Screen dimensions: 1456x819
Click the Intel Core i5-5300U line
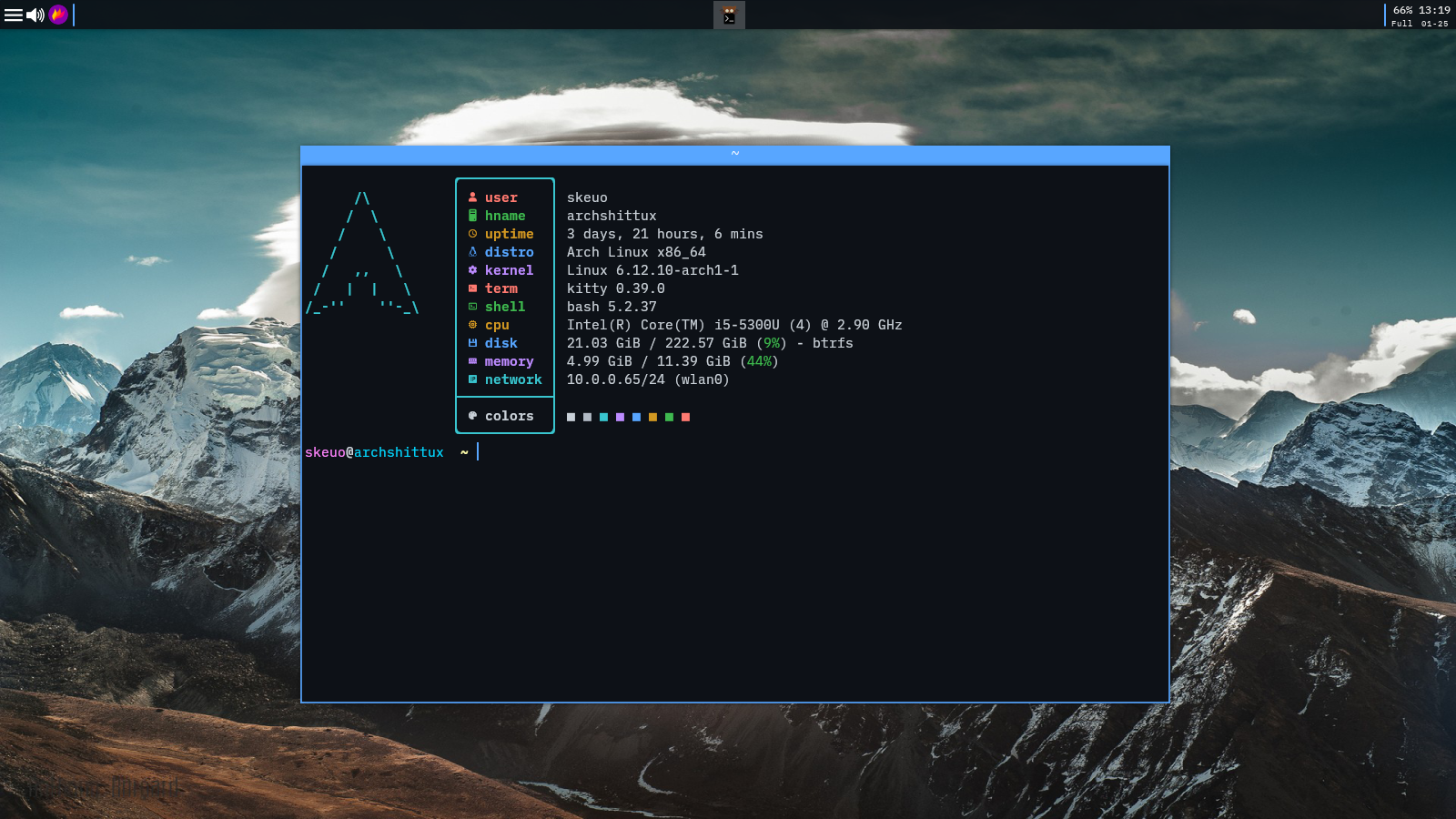[734, 325]
